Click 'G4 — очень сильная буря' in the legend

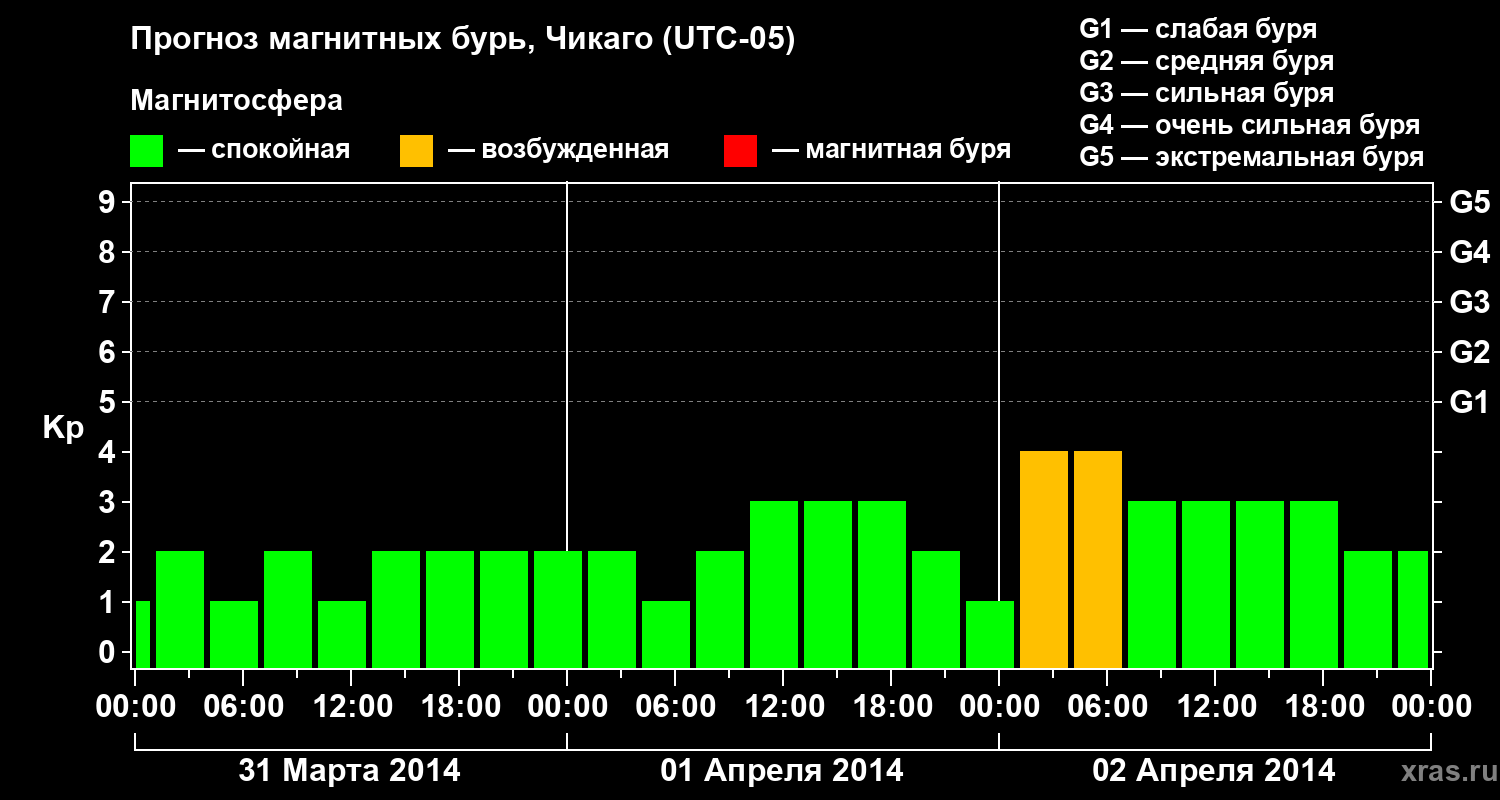pyautogui.click(x=1250, y=125)
